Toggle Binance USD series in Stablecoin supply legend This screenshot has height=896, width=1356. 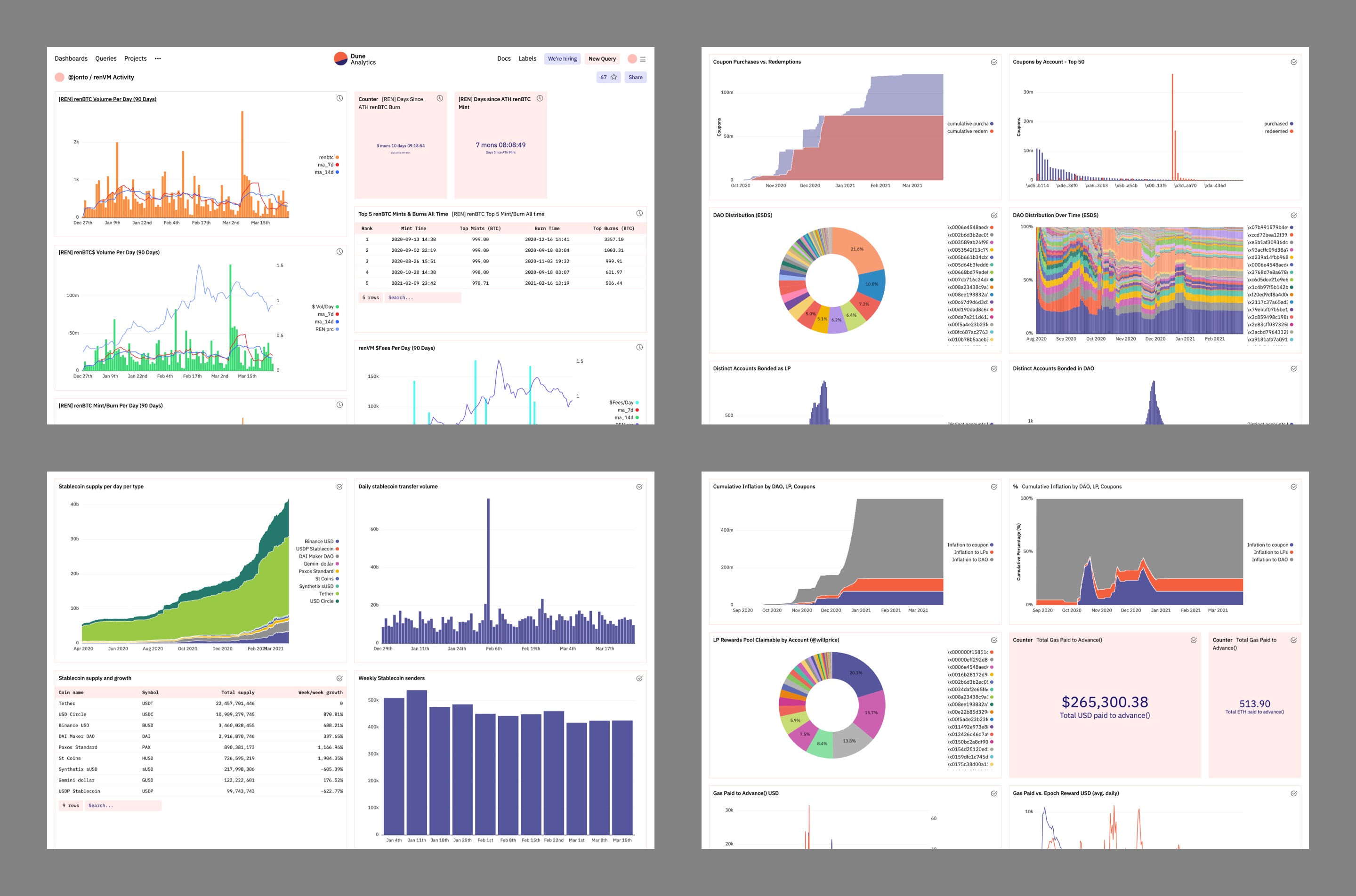pyautogui.click(x=322, y=541)
